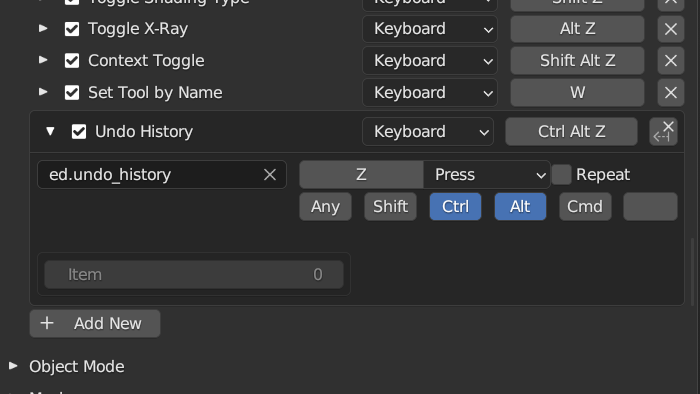The width and height of the screenshot is (700, 394).
Task: Restore the Undo History keymap item
Action: [x=663, y=132]
